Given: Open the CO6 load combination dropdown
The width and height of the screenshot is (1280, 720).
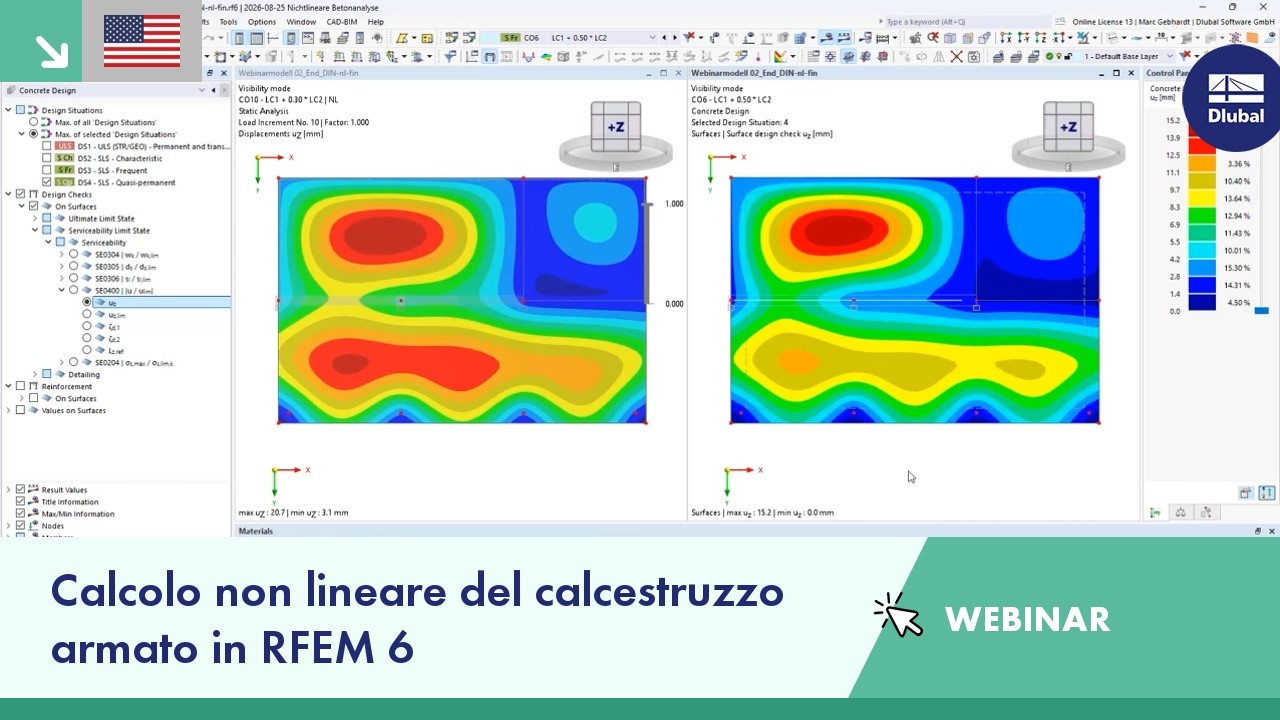Looking at the screenshot, I should 652,38.
